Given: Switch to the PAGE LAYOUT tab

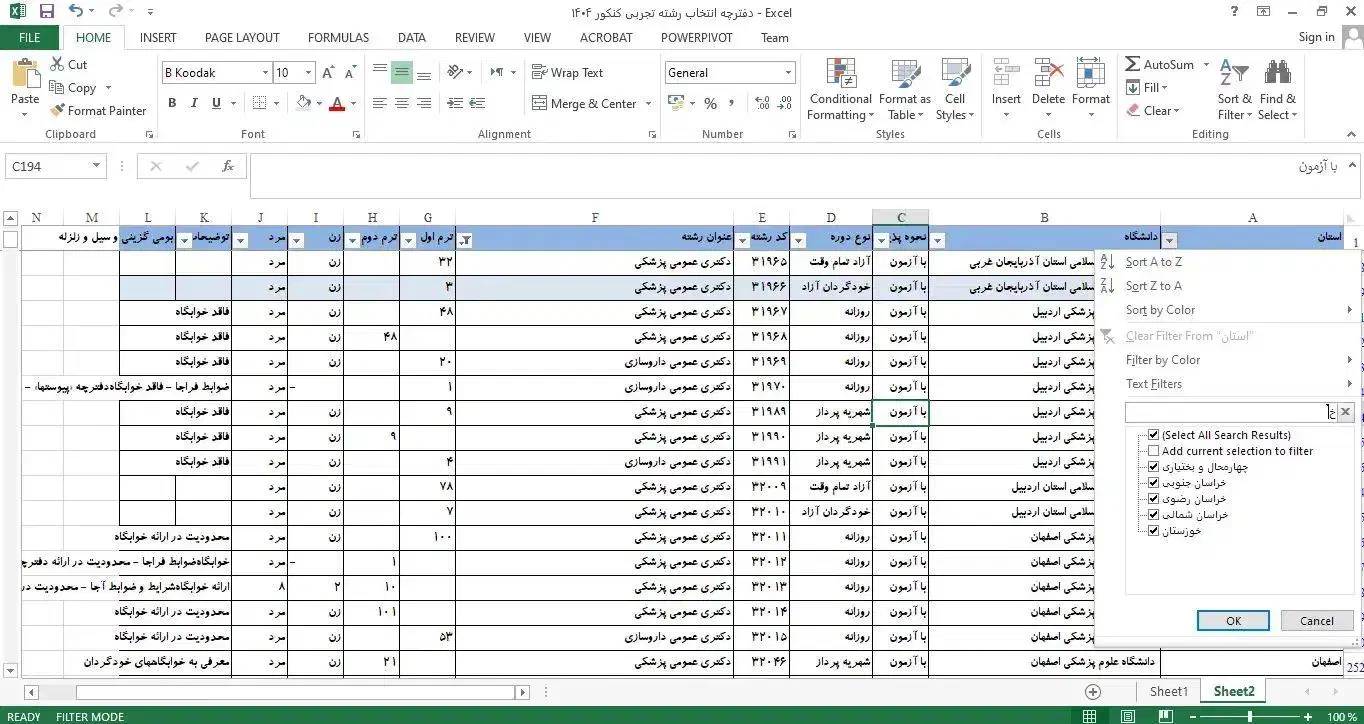Looking at the screenshot, I should pos(242,37).
